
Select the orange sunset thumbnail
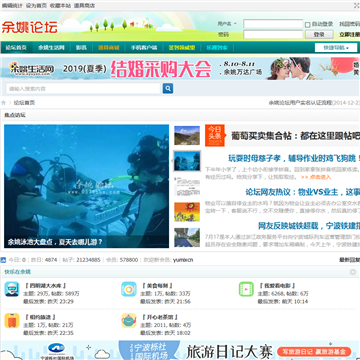pyautogui.click(x=187, y=212)
